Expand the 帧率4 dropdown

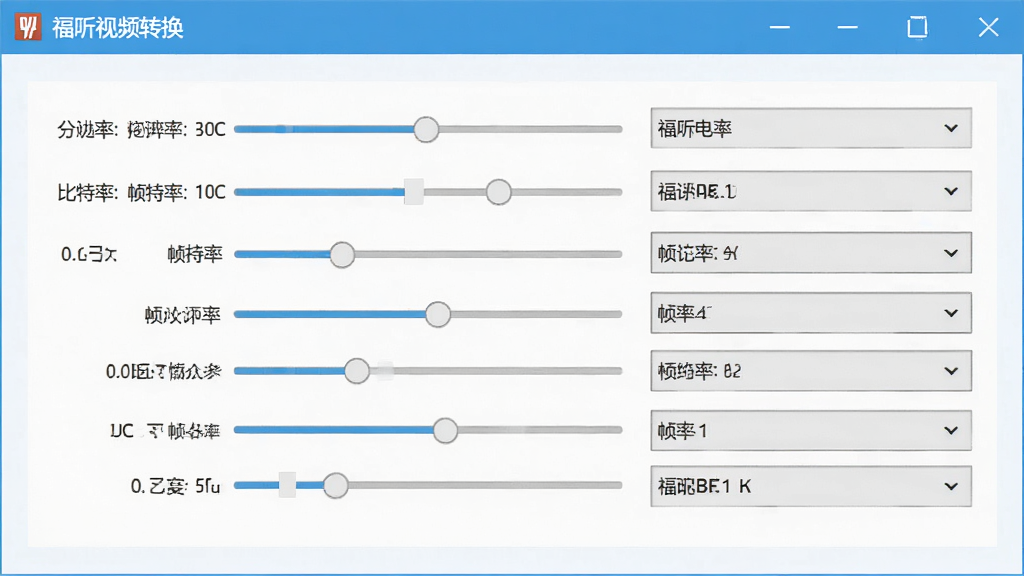(810, 313)
